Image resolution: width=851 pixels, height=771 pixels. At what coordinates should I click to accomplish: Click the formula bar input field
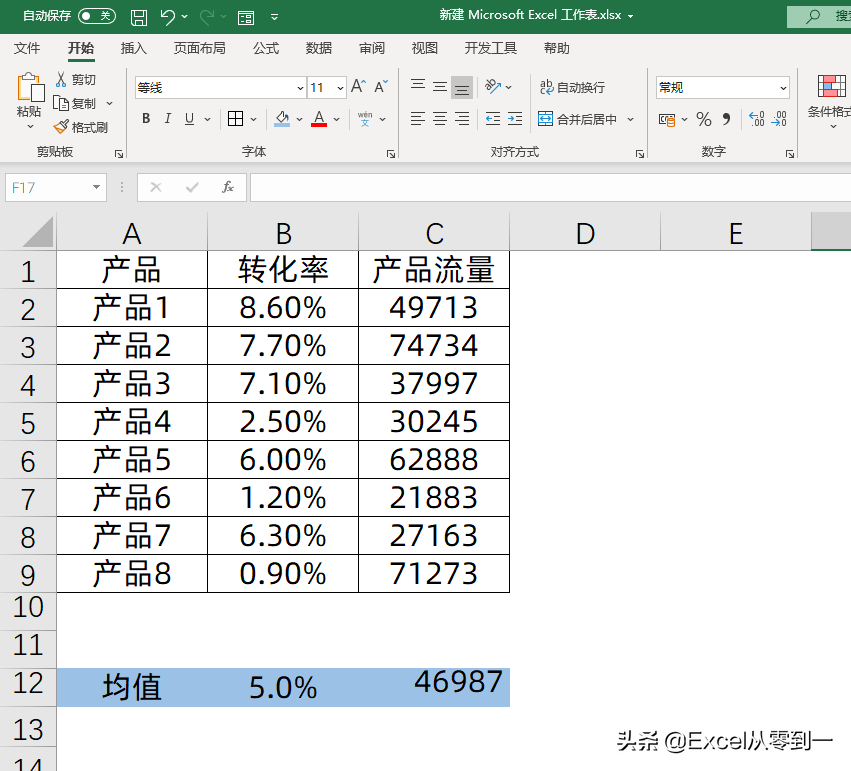(550, 187)
